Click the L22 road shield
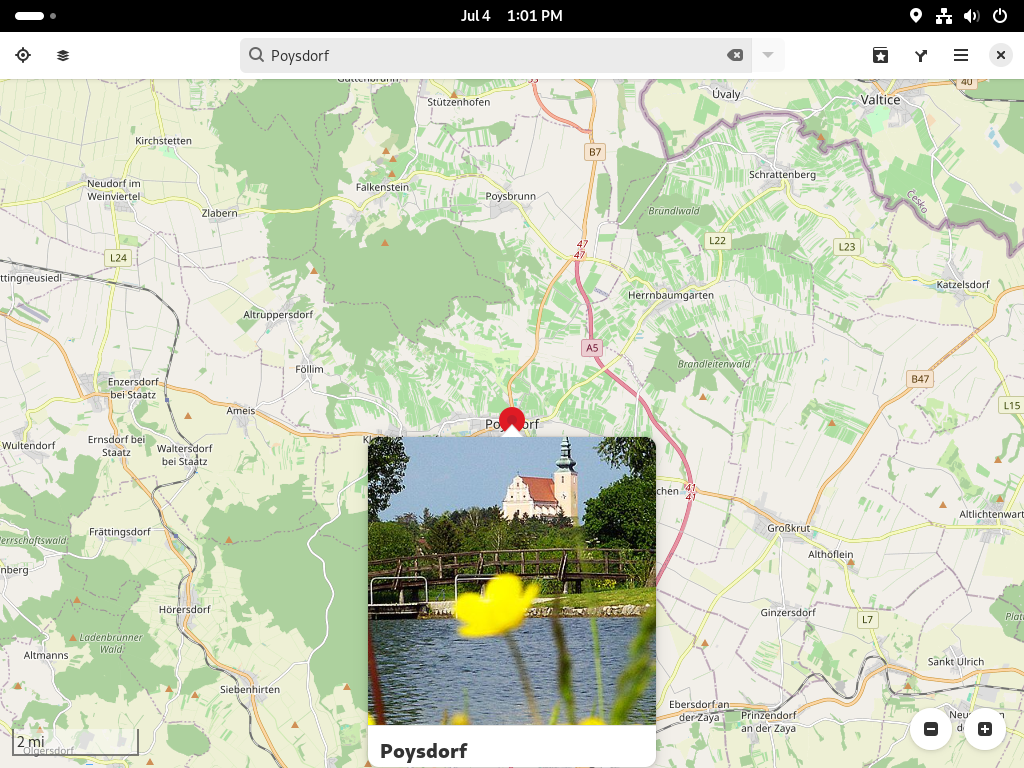Screen dimensions: 1024x768 point(717,241)
